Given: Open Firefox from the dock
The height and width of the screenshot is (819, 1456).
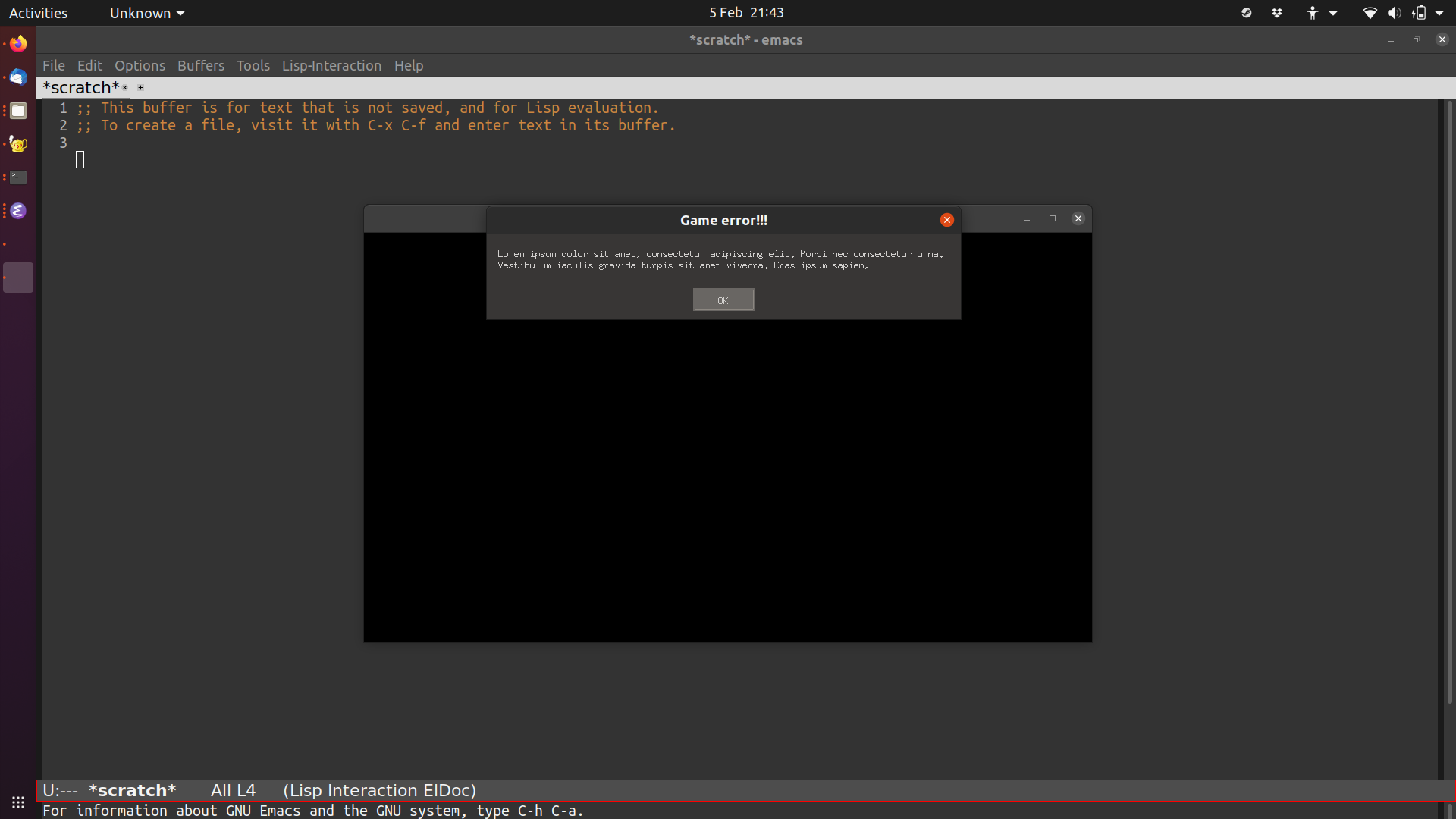Looking at the screenshot, I should point(17,43).
